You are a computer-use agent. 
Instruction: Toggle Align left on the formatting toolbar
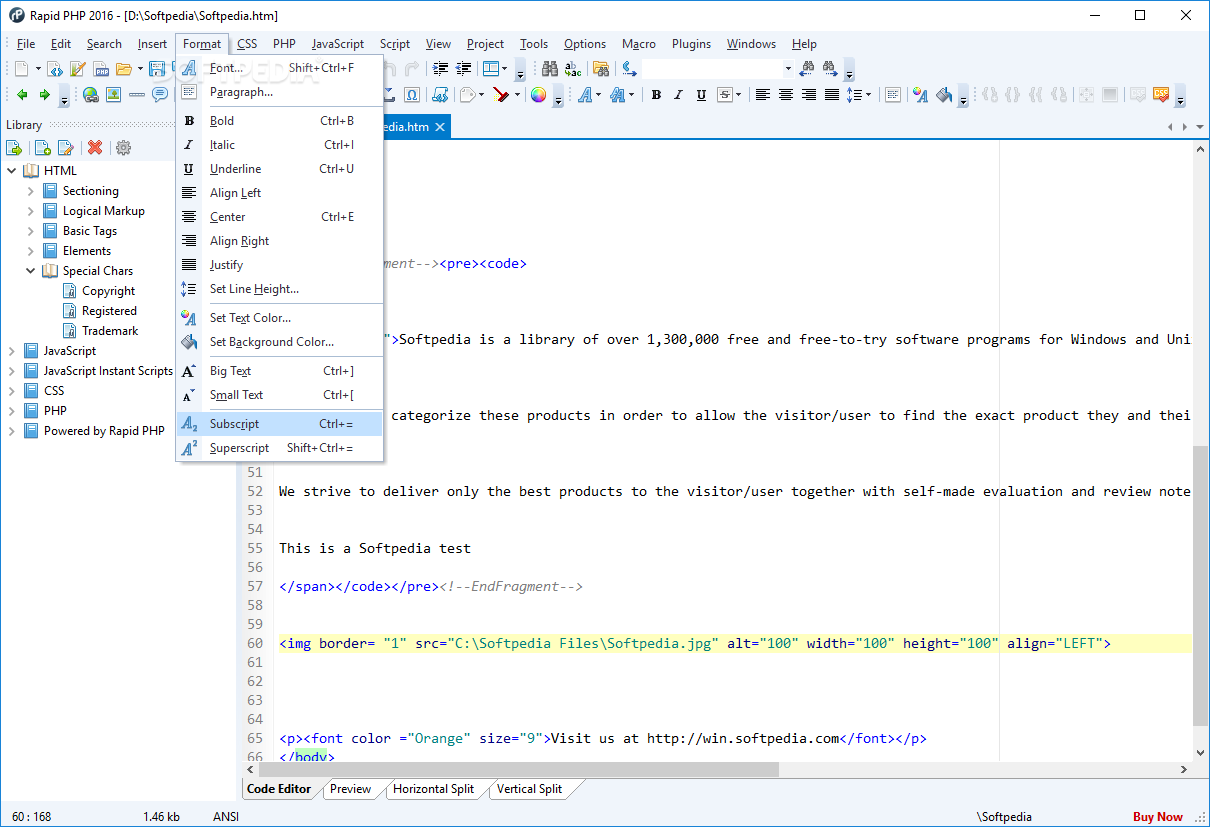click(763, 95)
